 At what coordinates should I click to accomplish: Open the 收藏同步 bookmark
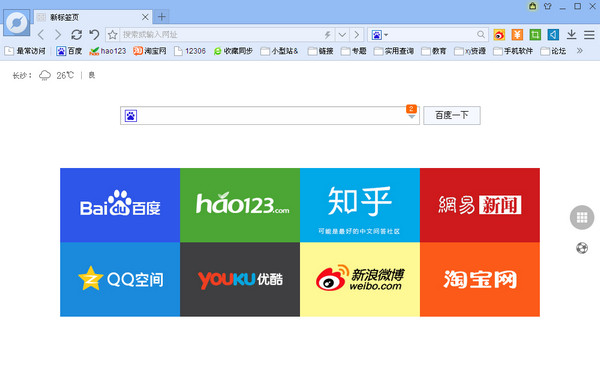pyautogui.click(x=233, y=51)
